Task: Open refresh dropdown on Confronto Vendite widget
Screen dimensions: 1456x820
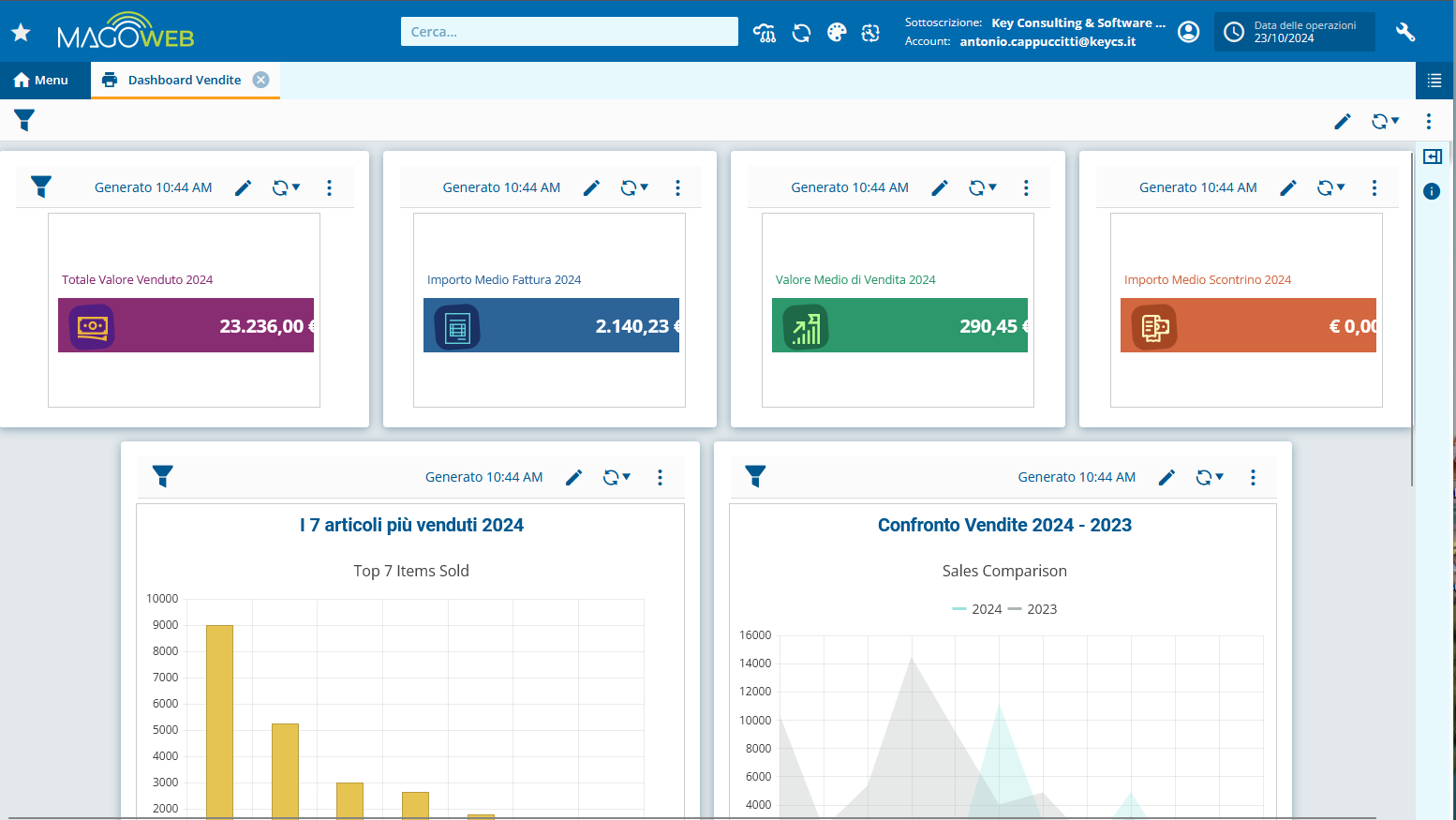Action: 1210,478
